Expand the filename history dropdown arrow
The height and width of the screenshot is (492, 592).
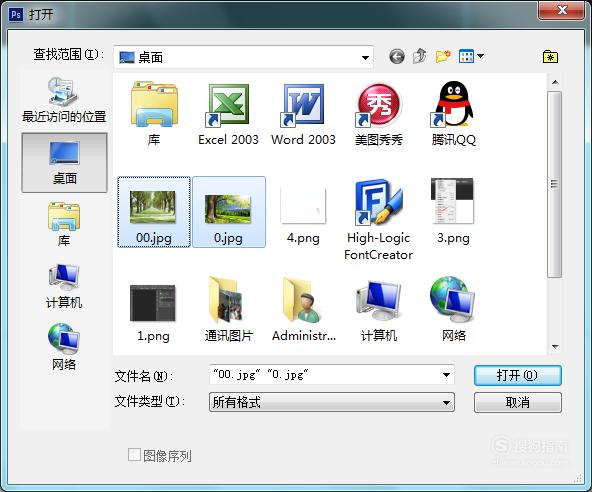click(446, 375)
